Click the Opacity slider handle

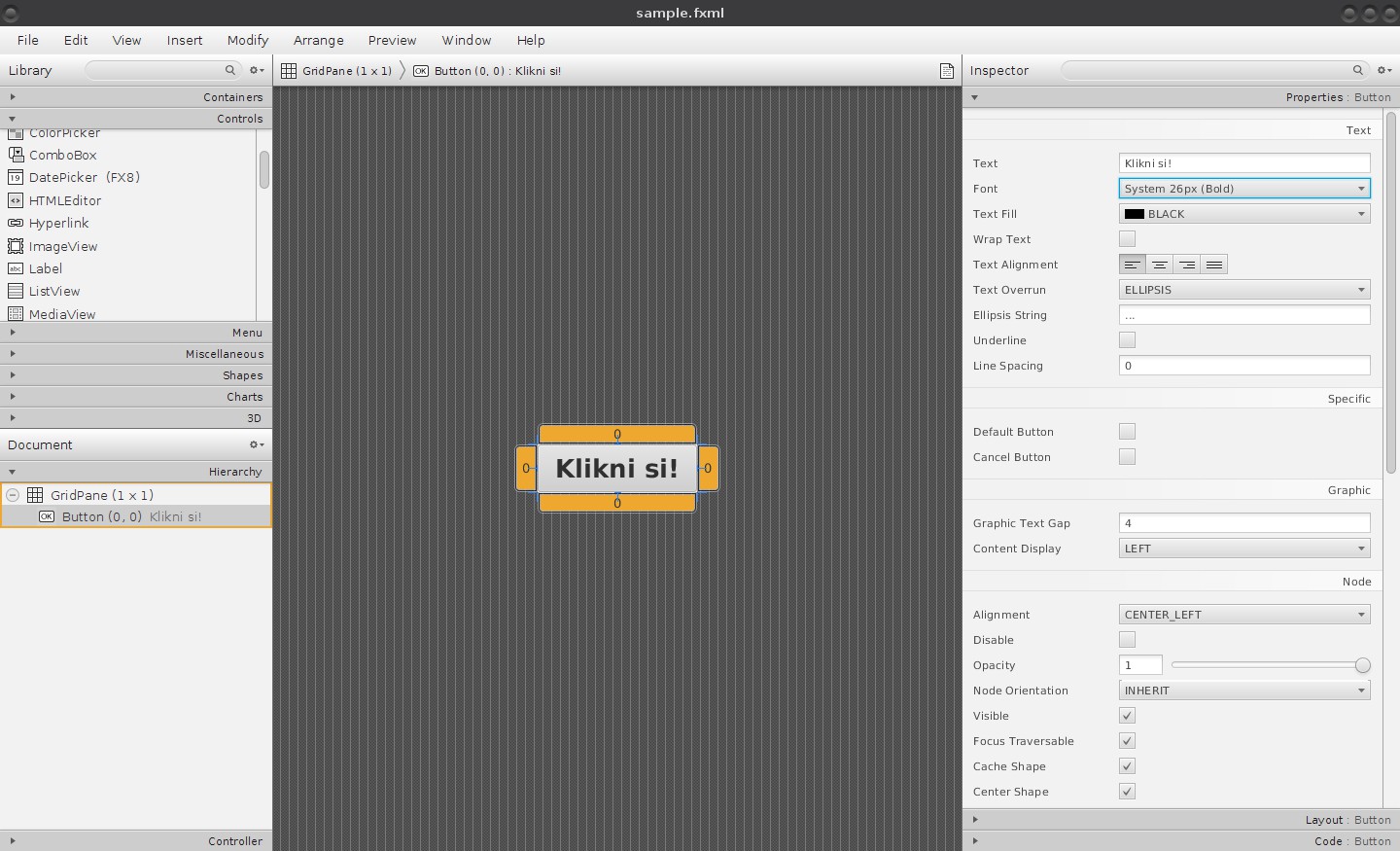(1361, 664)
